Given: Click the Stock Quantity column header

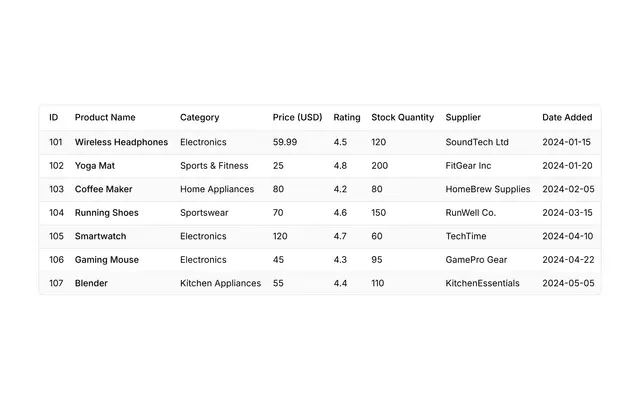Looking at the screenshot, I should [x=402, y=118].
